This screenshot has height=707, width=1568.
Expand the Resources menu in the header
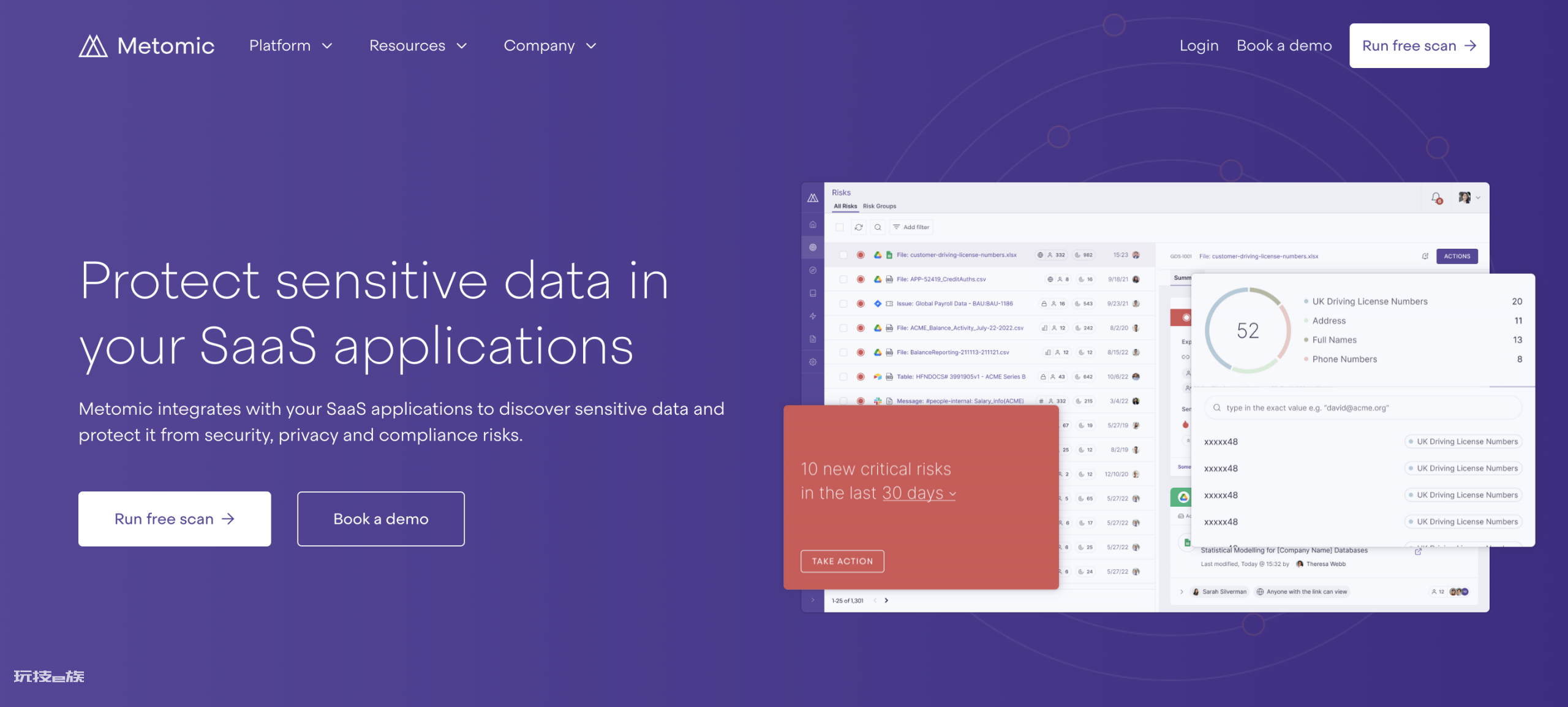click(x=418, y=46)
